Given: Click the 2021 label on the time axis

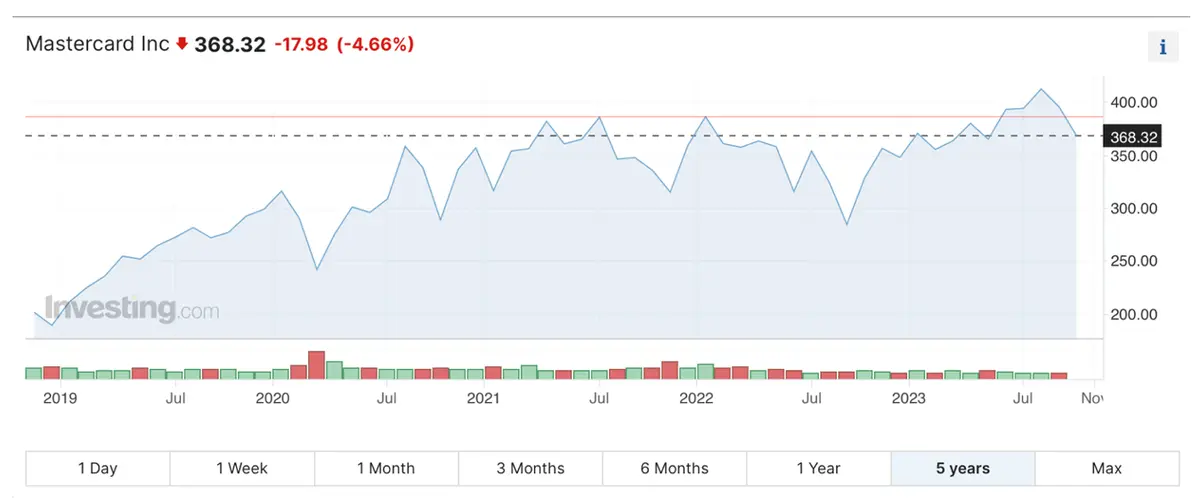Looking at the screenshot, I should tap(484, 399).
